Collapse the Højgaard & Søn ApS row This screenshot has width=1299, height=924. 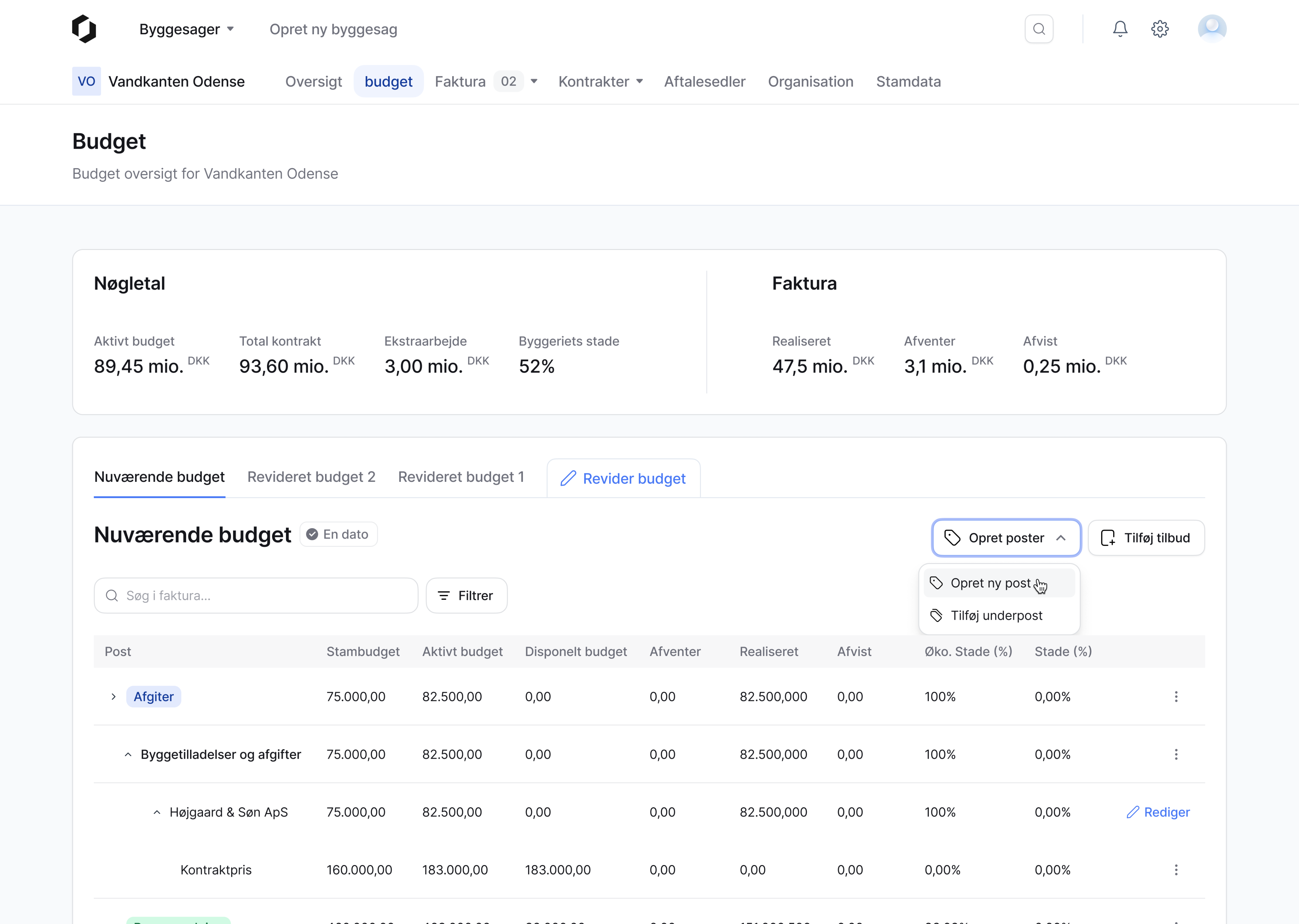(x=157, y=812)
